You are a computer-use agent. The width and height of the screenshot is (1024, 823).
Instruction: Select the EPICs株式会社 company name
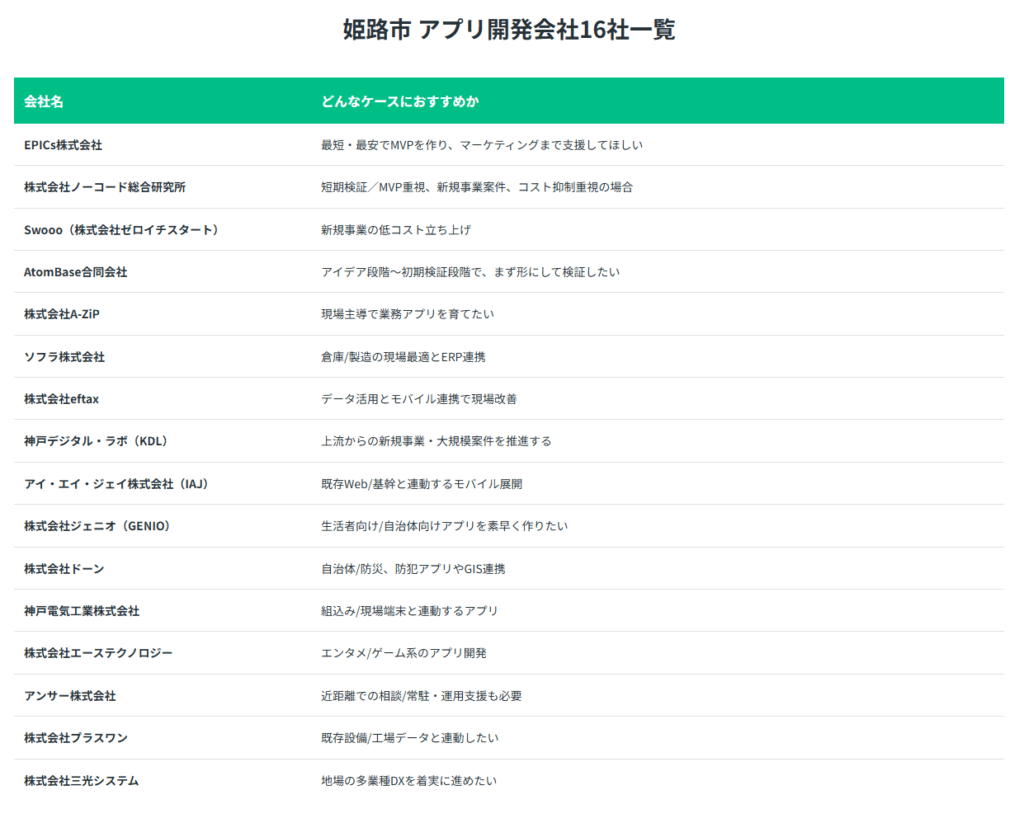pos(63,145)
